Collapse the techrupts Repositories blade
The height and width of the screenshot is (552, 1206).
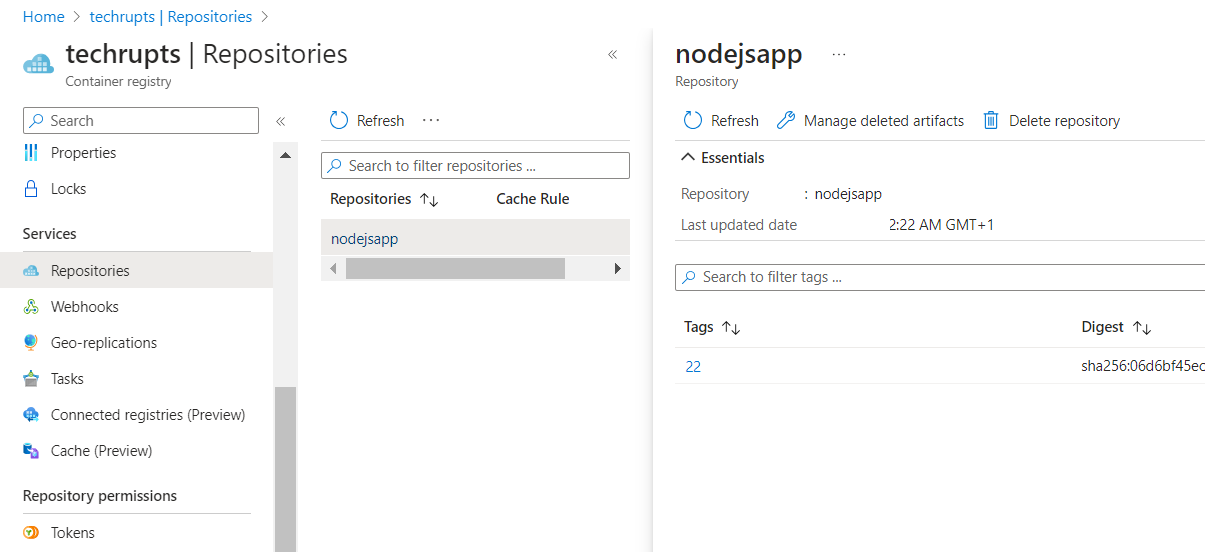point(613,55)
